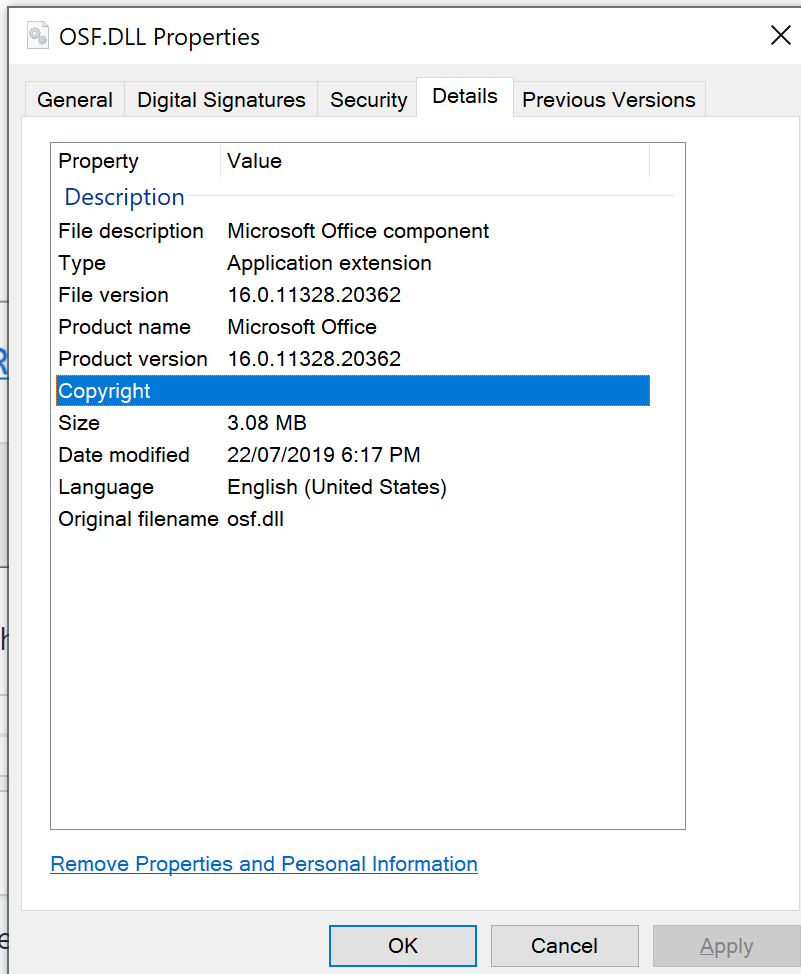Screen dimensions: 801x974
Task: Click the Apply button
Action: 726,945
